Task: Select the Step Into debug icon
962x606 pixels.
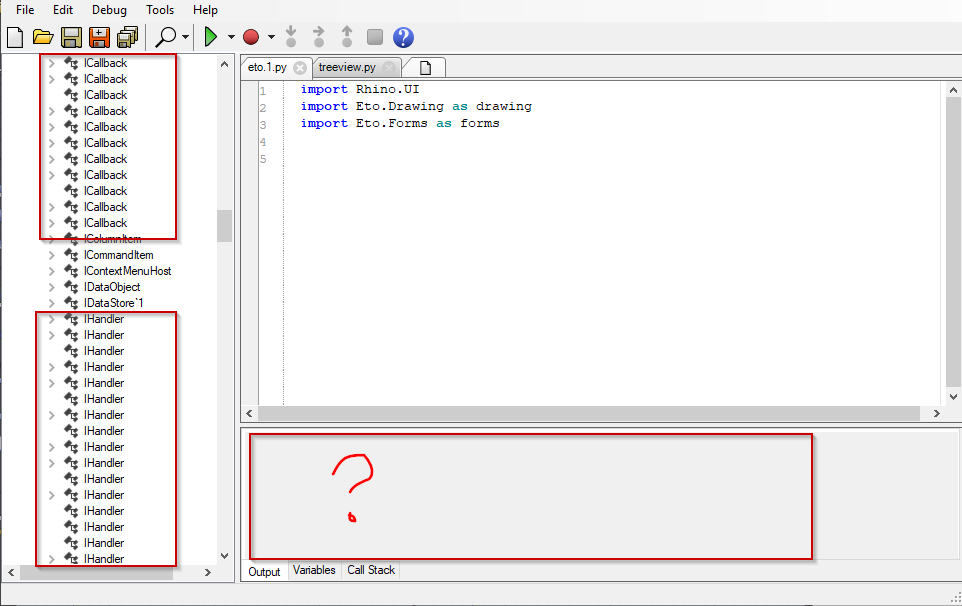Action: [290, 36]
